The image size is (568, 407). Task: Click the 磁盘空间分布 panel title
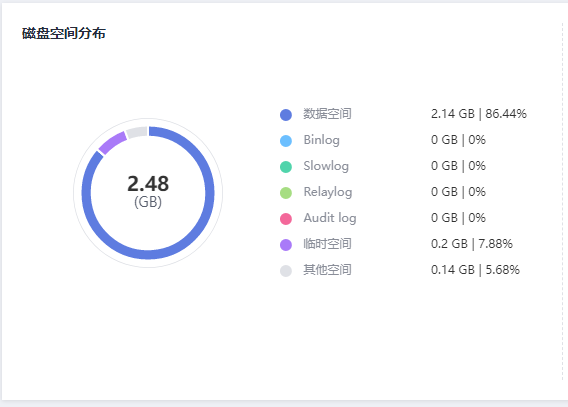[x=64, y=33]
